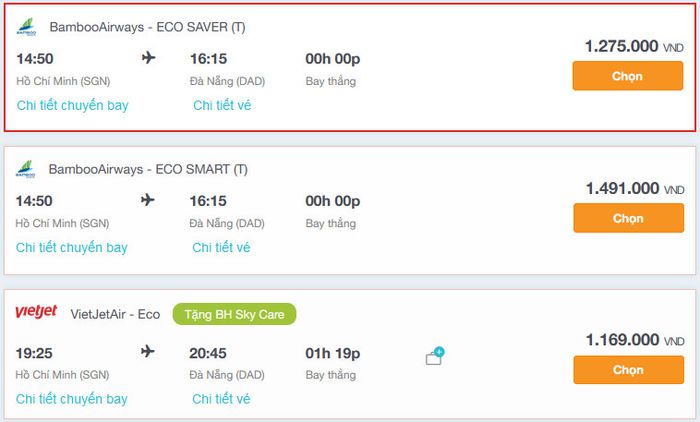View ticket details for ECO SMART
The height and width of the screenshot is (422, 700).
(x=221, y=247)
